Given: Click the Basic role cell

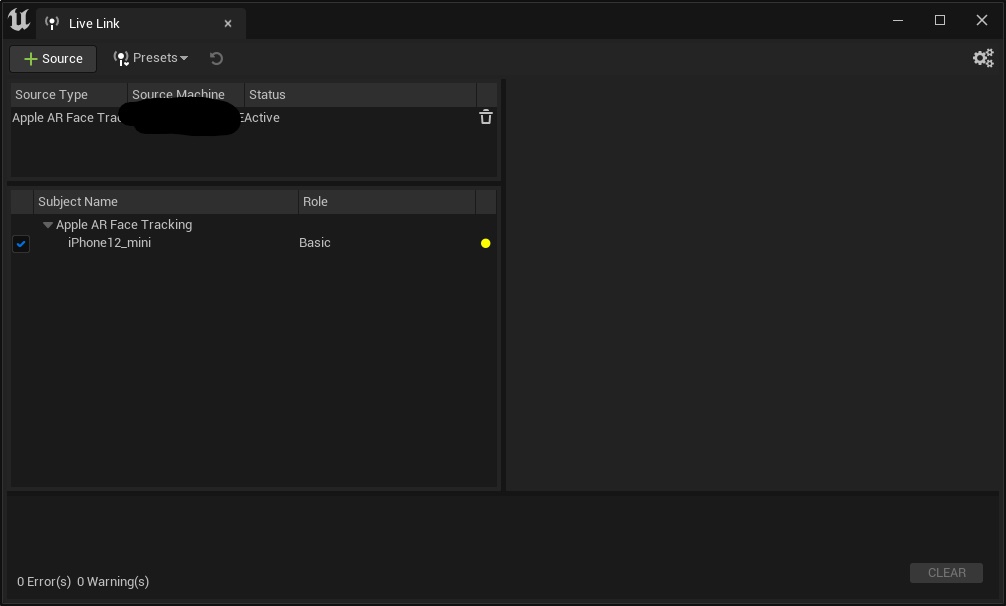Looking at the screenshot, I should (x=314, y=242).
